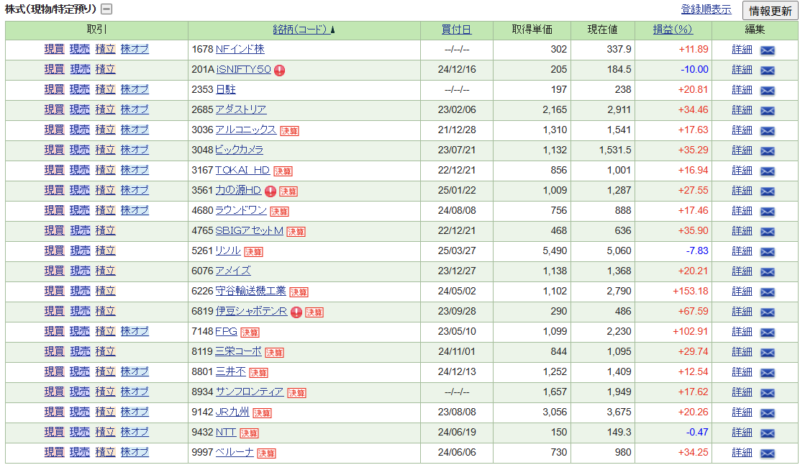The image size is (800, 465).
Task: Click the 決算 badge next to TOKAI HD
Action: pos(283,172)
